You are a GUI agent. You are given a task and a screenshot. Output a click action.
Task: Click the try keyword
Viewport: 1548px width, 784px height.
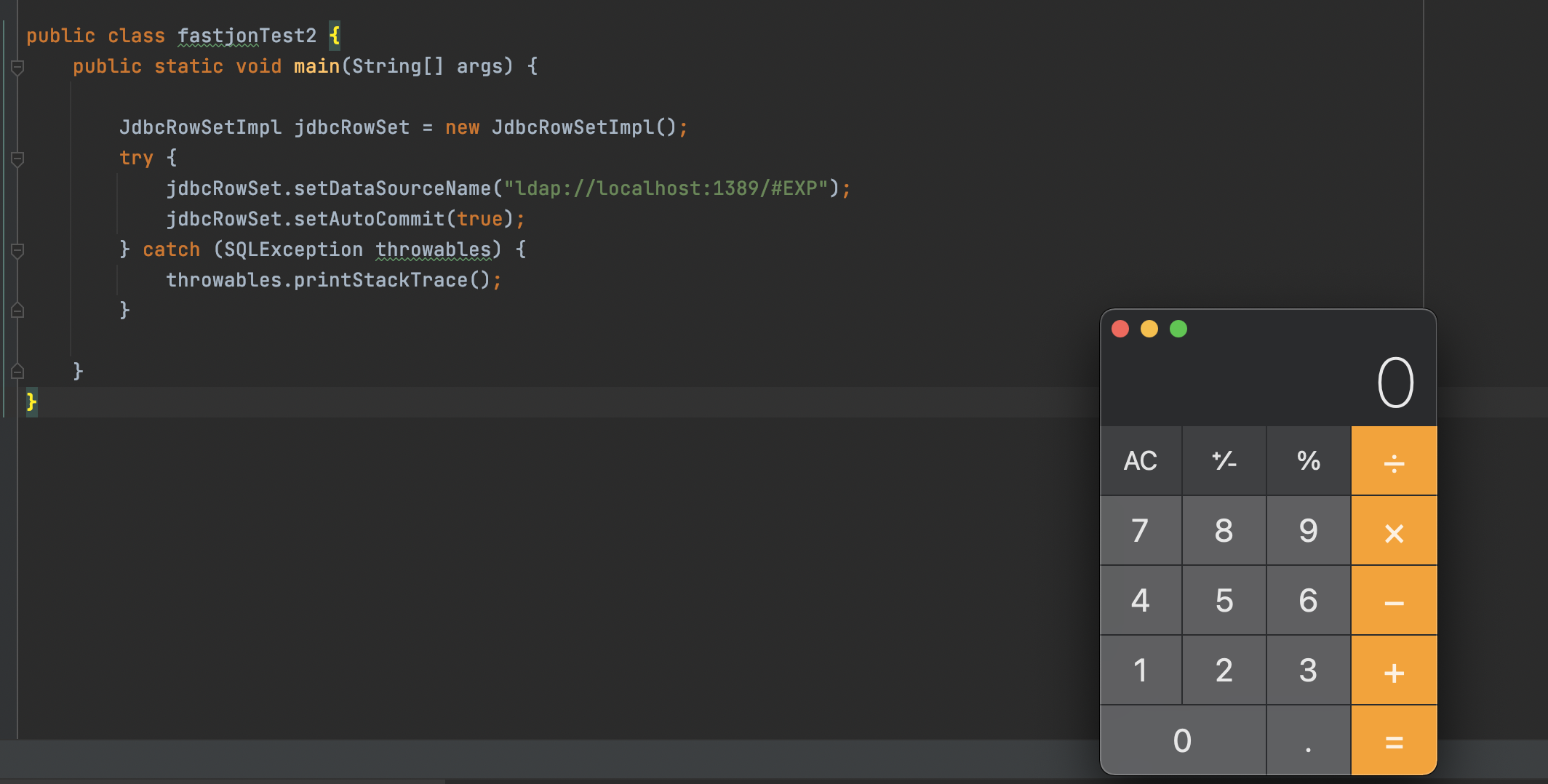tap(137, 158)
